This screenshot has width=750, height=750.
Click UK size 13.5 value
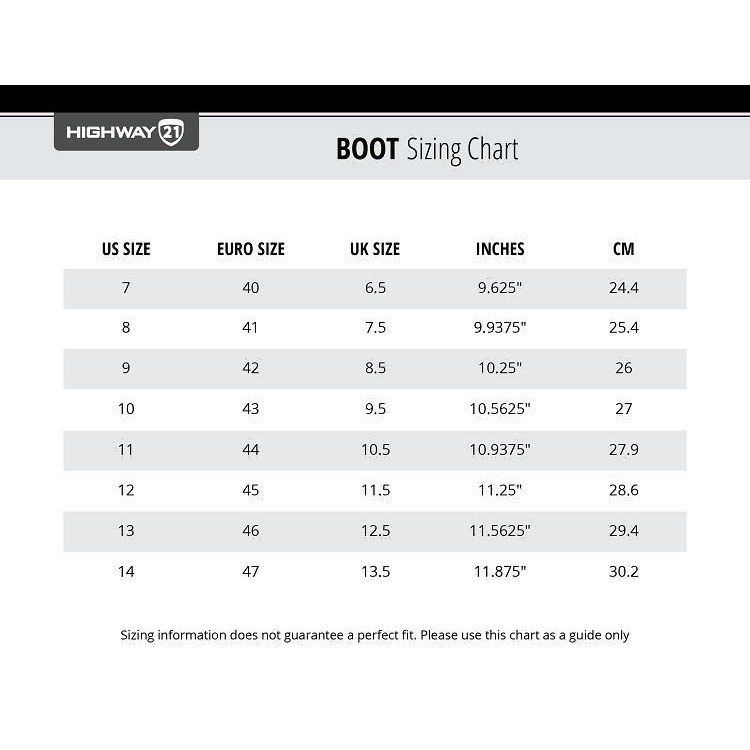(x=375, y=571)
